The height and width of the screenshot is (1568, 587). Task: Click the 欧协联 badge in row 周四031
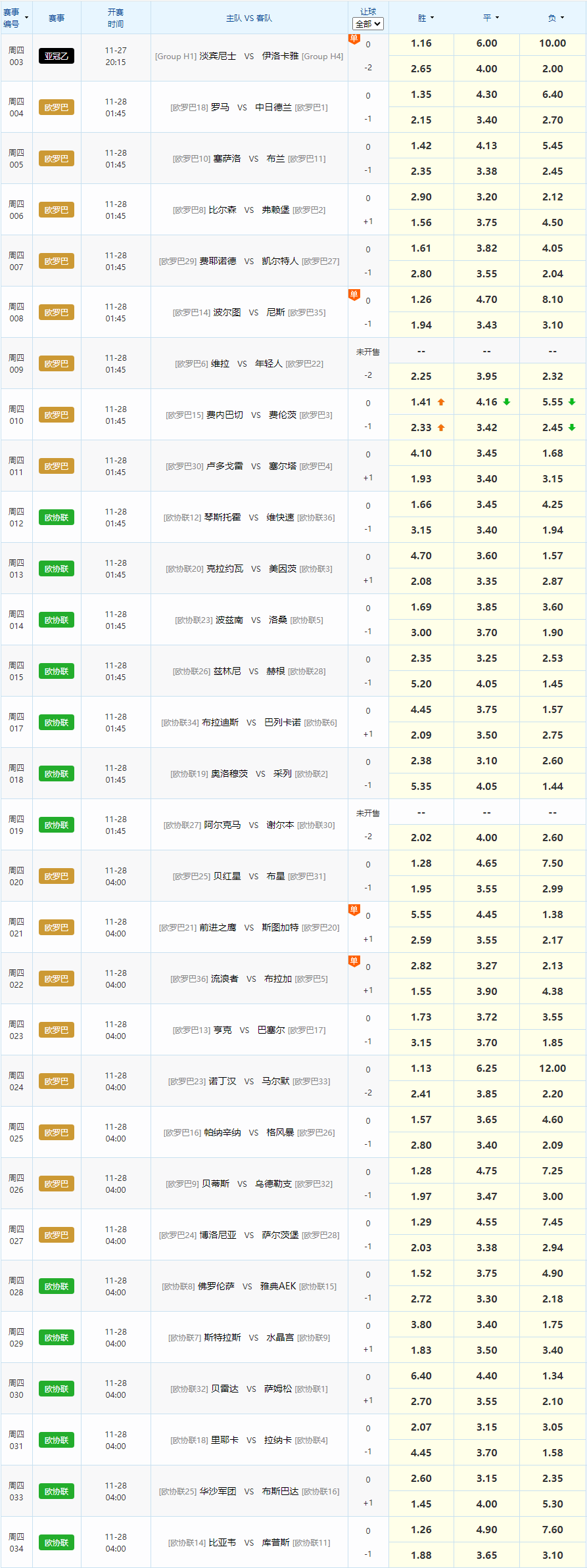coord(57,1440)
